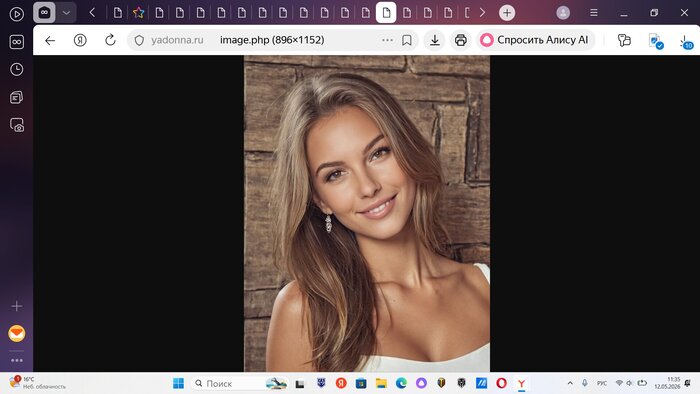Save the page with the download arrow icon
700x394 pixels.
click(x=434, y=40)
